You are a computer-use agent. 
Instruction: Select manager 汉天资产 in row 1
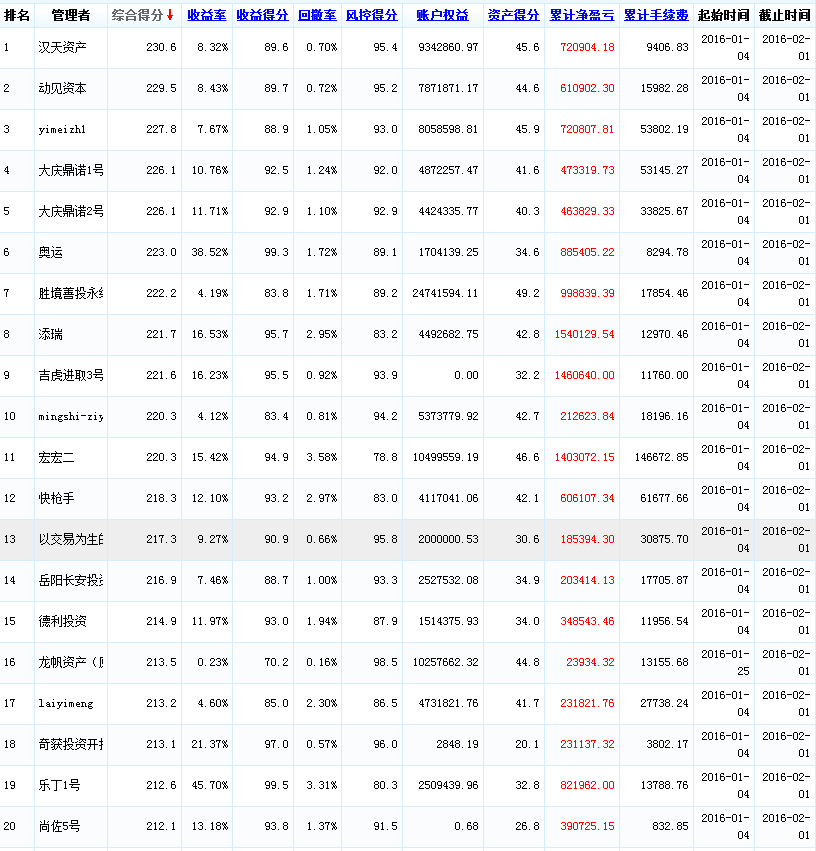pyautogui.click(x=62, y=47)
